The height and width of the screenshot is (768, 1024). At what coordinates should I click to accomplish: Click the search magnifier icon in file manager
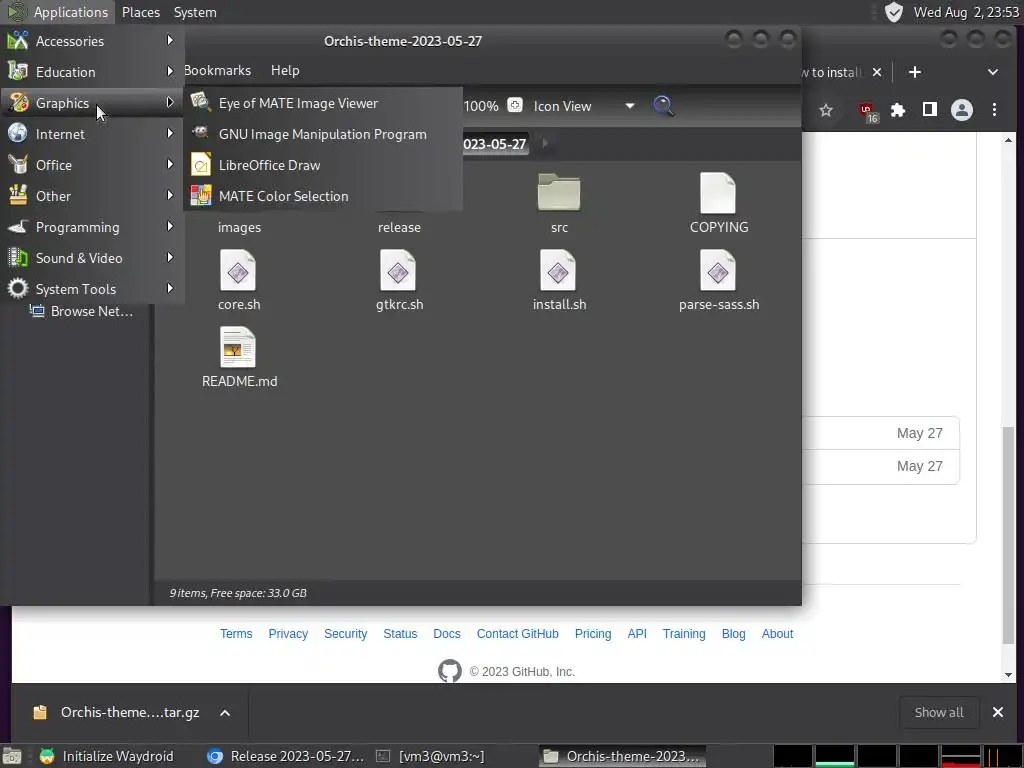663,106
